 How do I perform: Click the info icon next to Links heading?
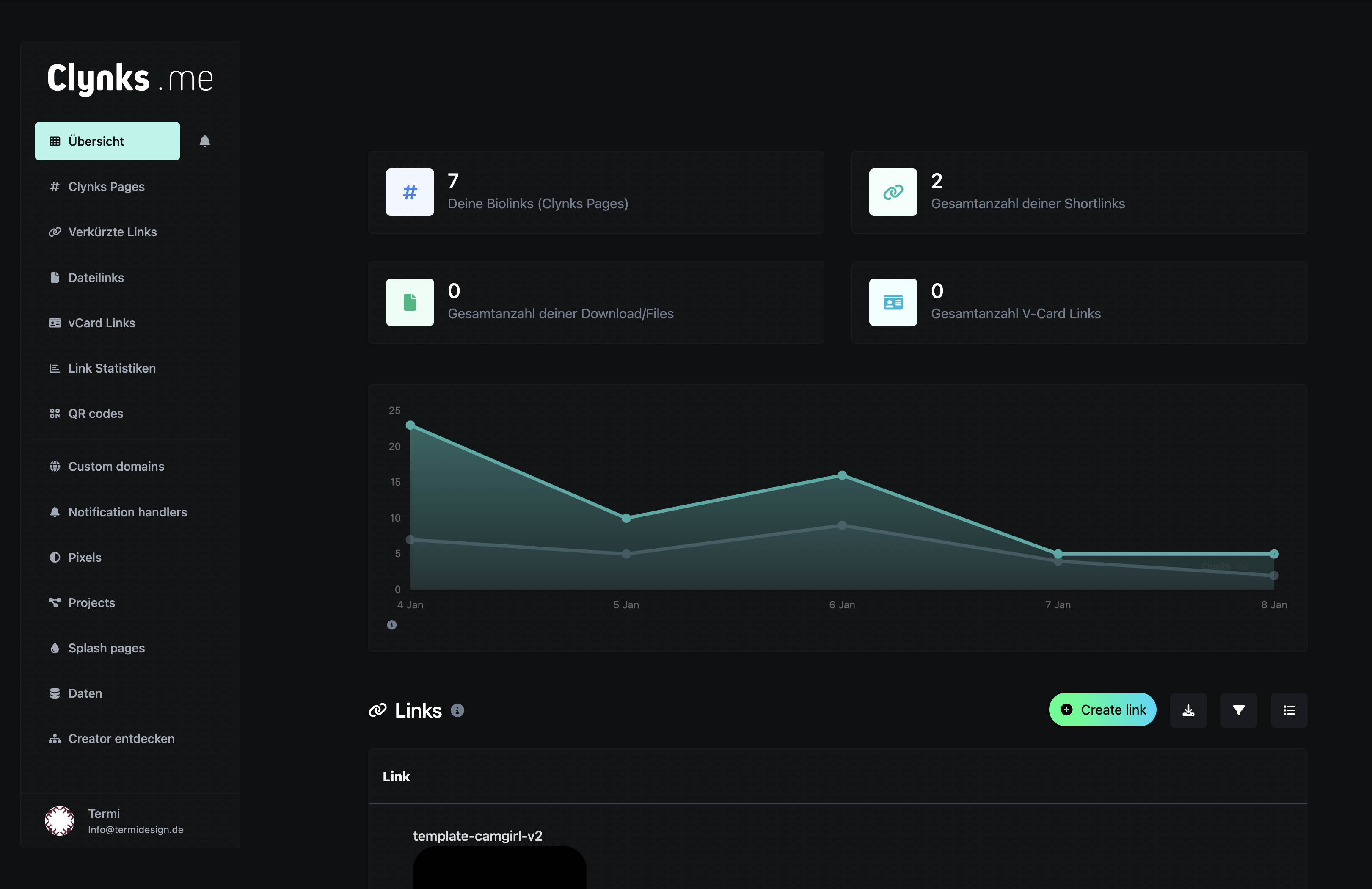coord(457,711)
